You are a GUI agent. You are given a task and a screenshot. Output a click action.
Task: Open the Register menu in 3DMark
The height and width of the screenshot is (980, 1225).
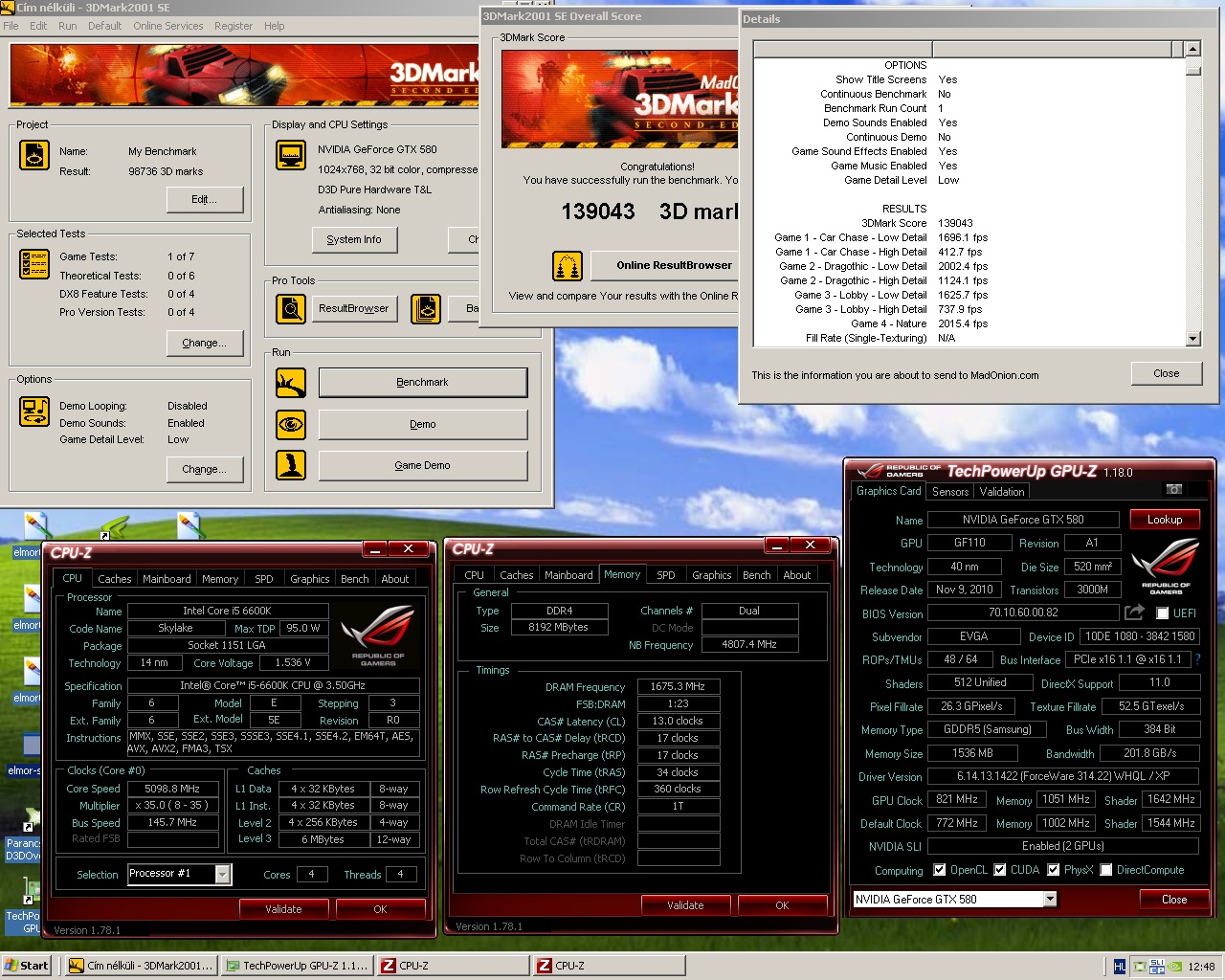(x=234, y=26)
